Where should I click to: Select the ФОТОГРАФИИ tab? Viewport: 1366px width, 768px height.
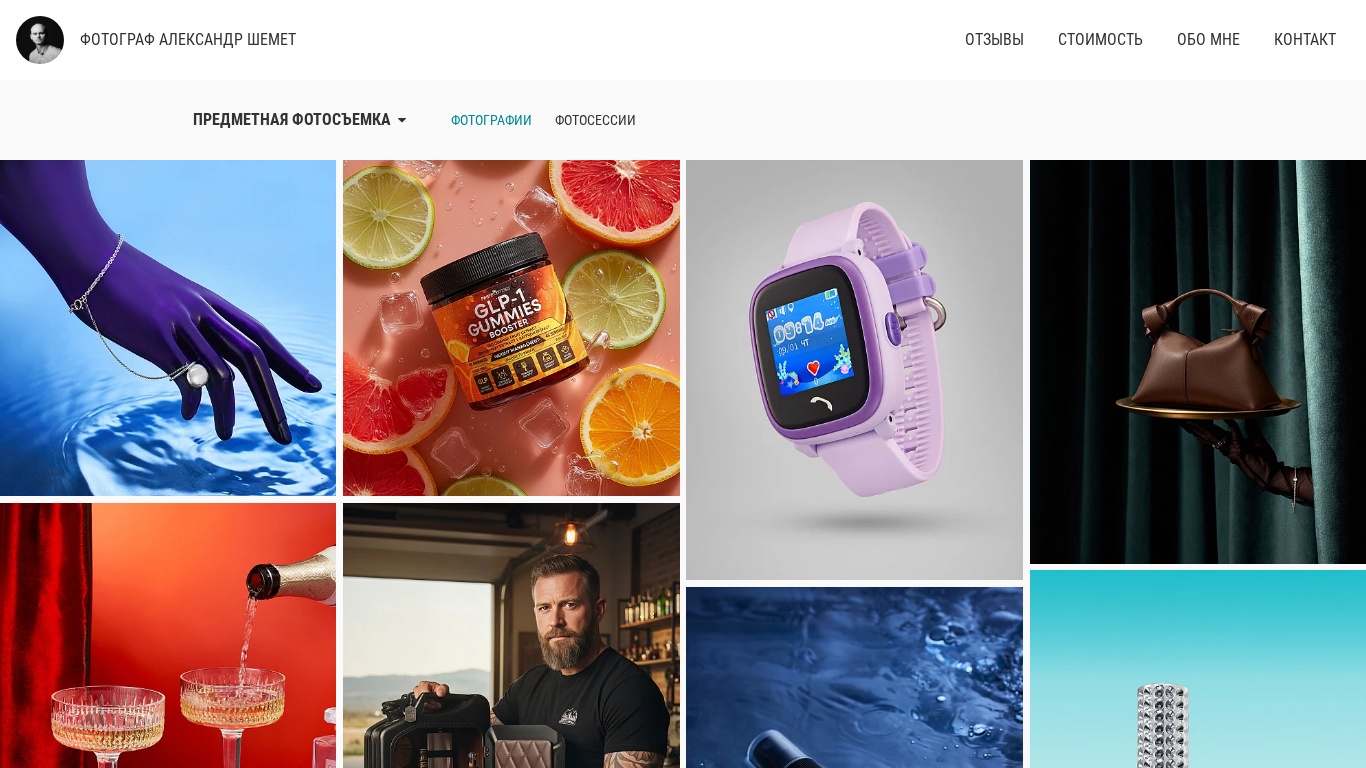(491, 120)
